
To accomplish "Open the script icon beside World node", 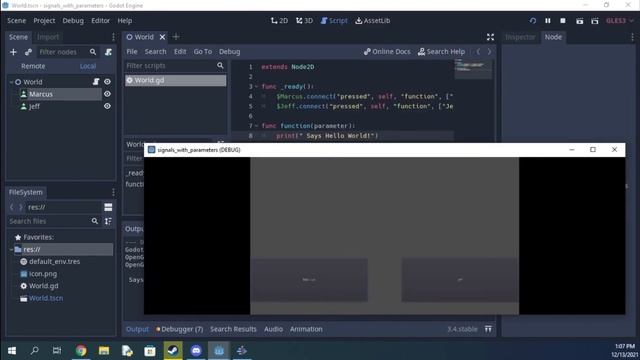I will click(x=96, y=82).
